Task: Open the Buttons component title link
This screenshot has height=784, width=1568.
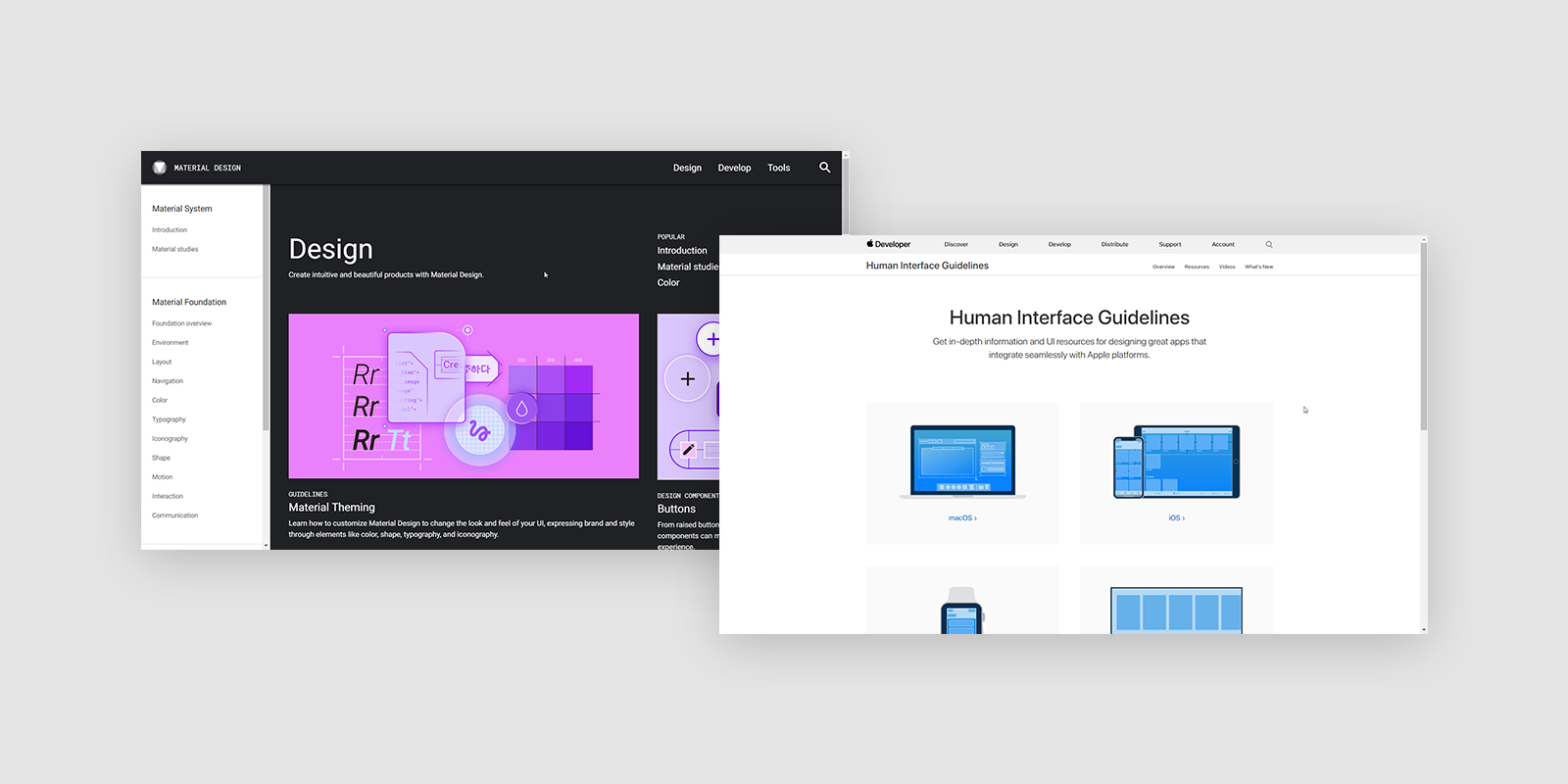Action: (676, 509)
